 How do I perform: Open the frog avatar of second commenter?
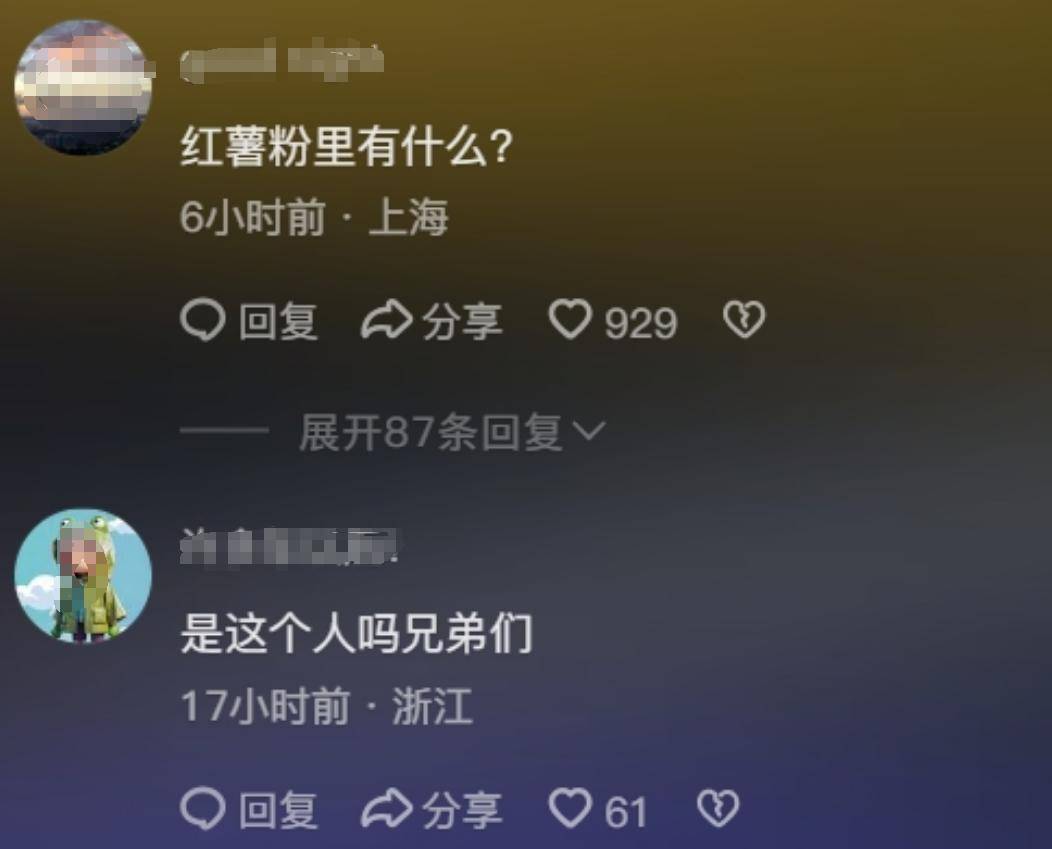(83, 575)
